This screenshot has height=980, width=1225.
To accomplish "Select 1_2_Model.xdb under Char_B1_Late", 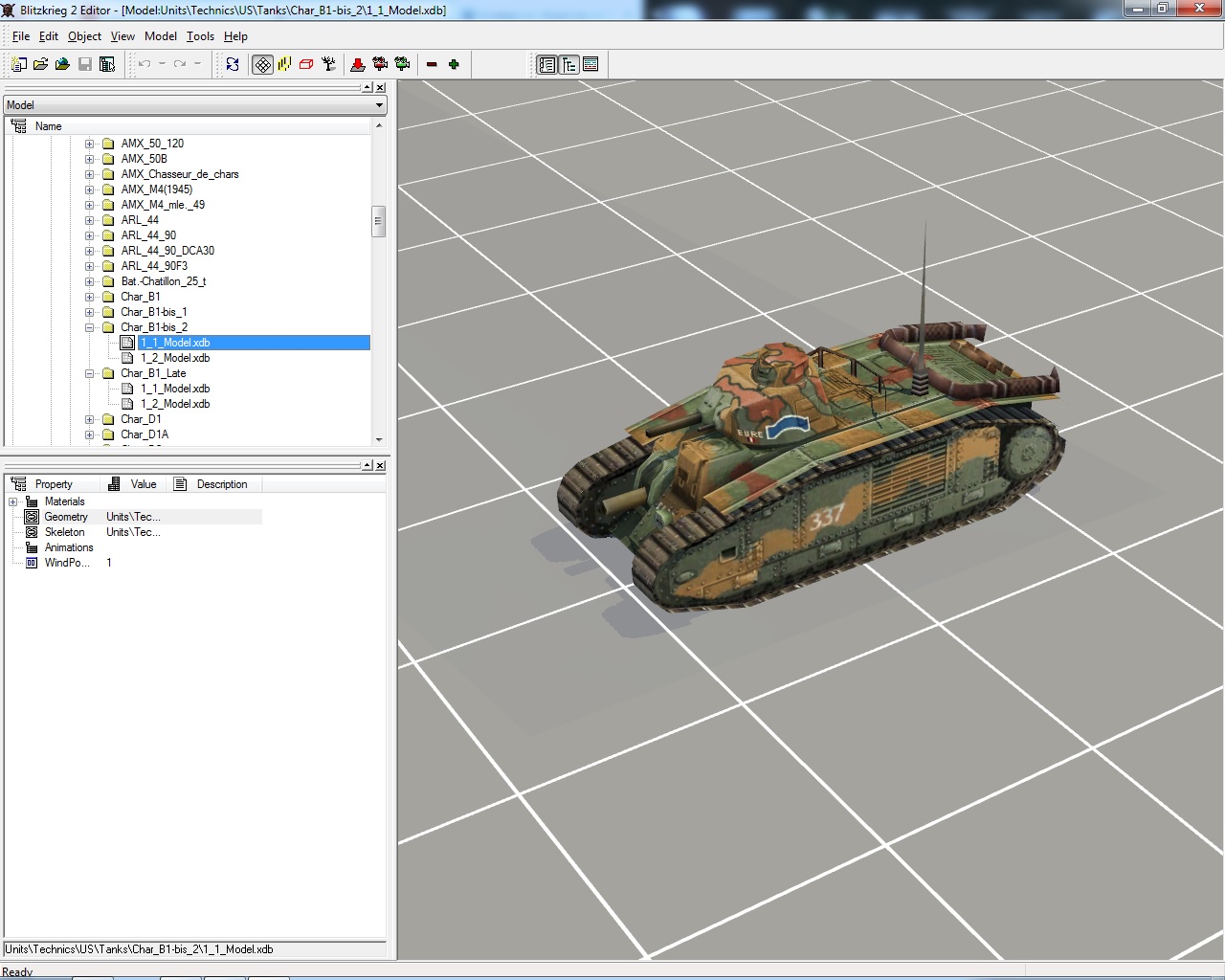I will (x=175, y=404).
